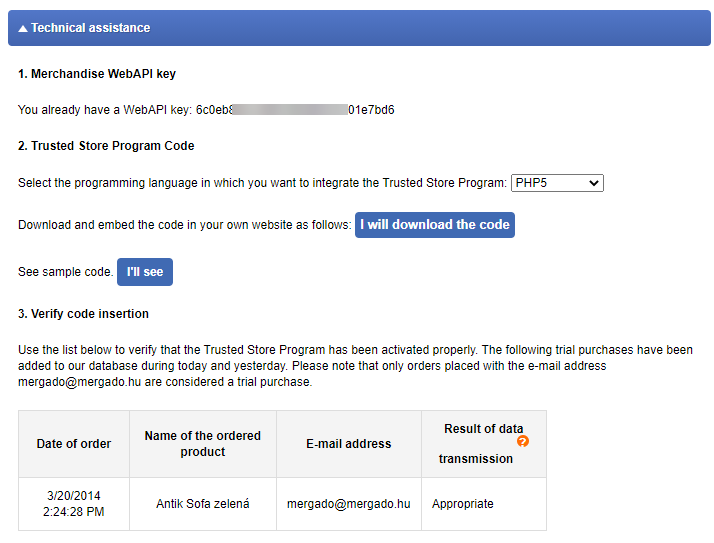
Task: Click the See sample code label
Action: click(65, 272)
